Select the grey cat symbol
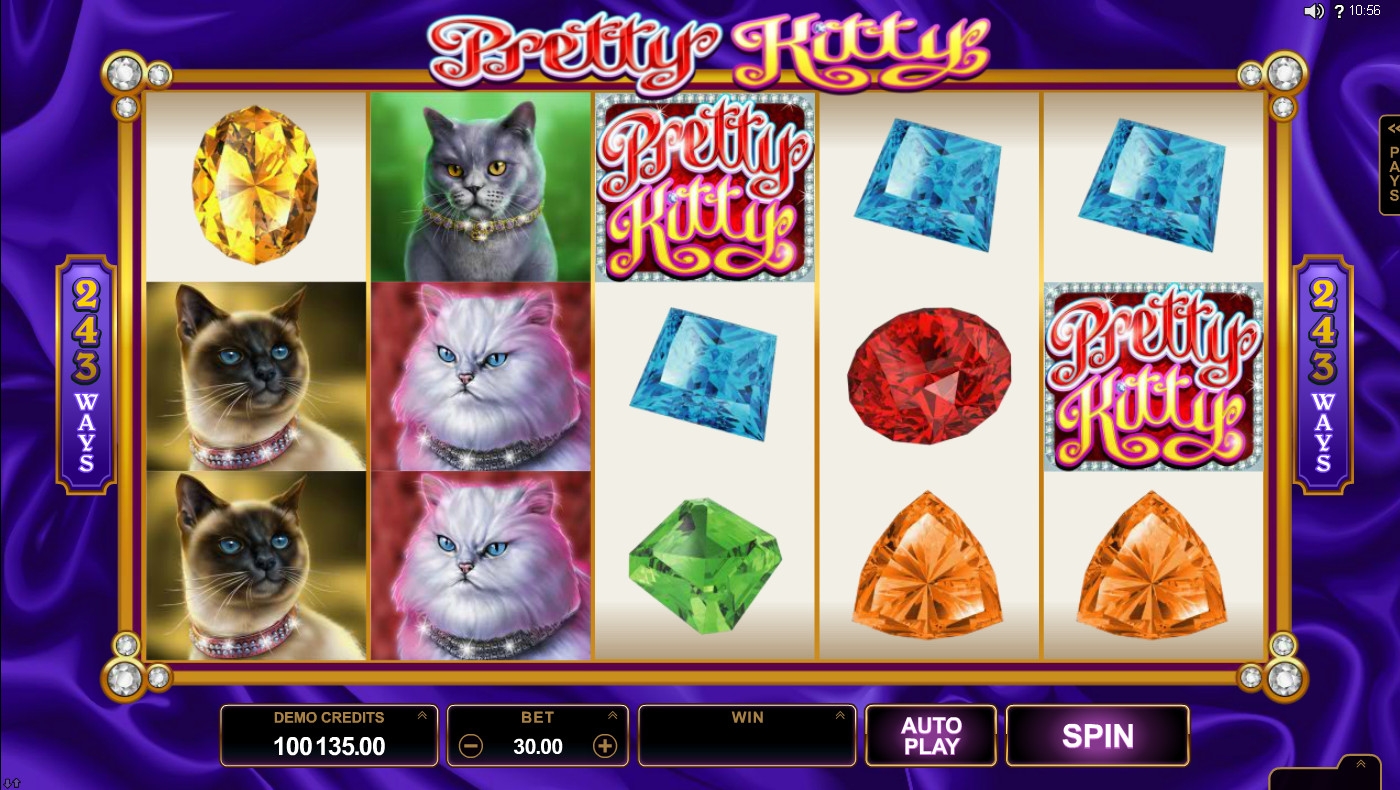Image resolution: width=1400 pixels, height=790 pixels. tap(481, 187)
